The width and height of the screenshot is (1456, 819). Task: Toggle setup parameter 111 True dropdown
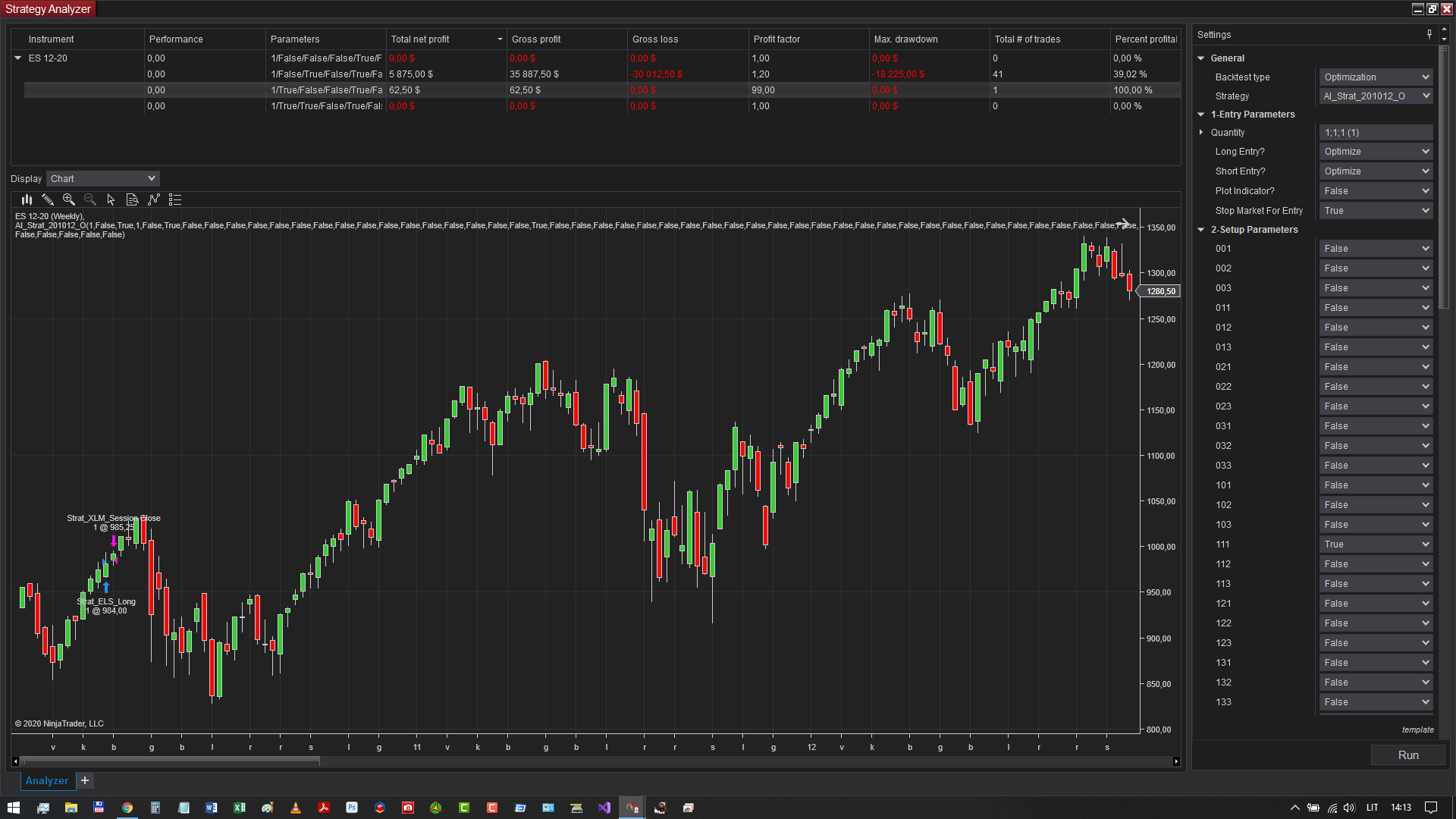click(1376, 544)
